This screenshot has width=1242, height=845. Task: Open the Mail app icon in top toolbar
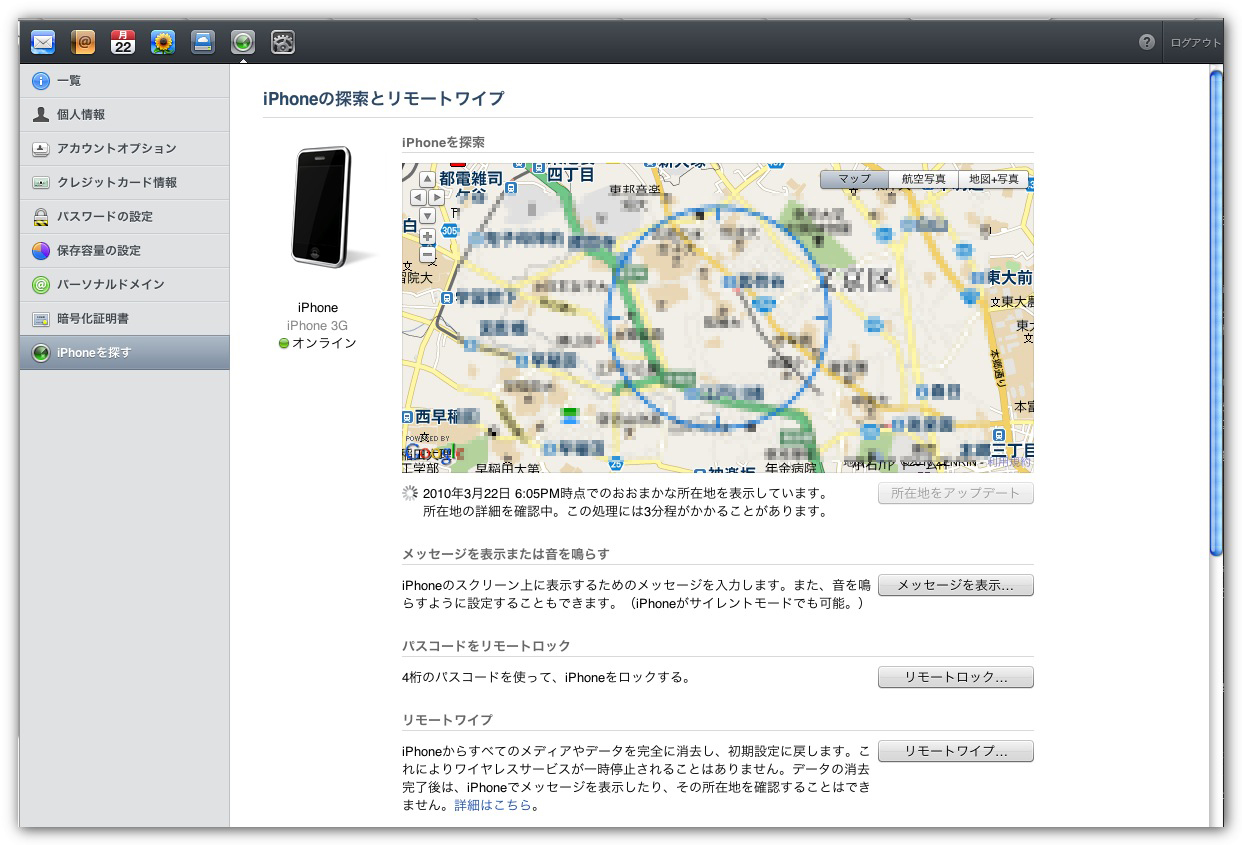tap(43, 42)
